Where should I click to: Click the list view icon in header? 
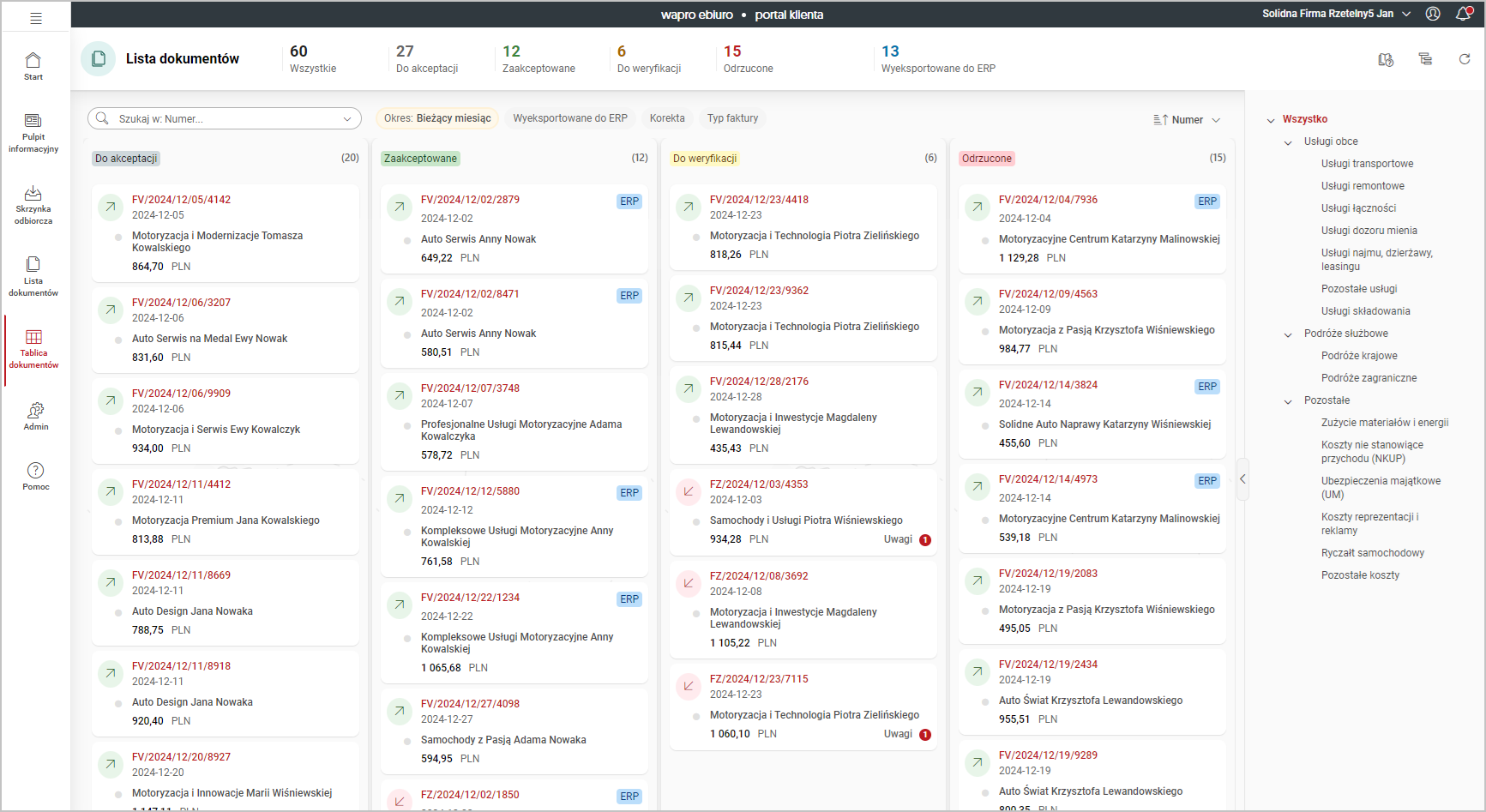pos(1425,59)
